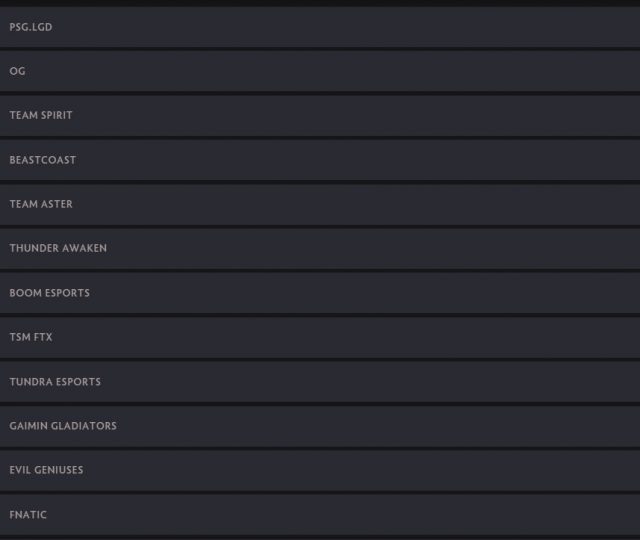Image resolution: width=640 pixels, height=540 pixels.
Task: Select the PSG.LGD team row
Action: point(320,27)
